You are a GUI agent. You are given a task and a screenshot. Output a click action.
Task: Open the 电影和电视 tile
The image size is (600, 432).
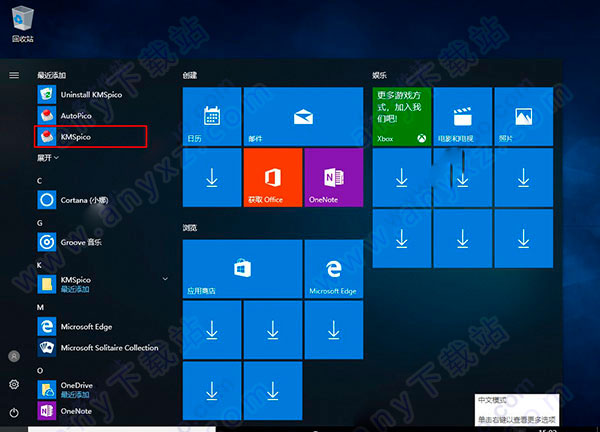coord(463,116)
